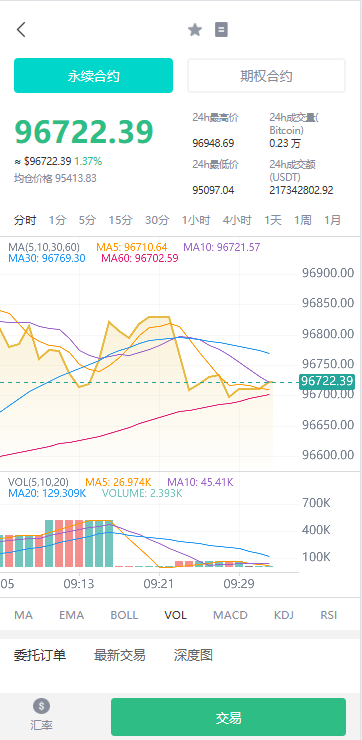Show the EMA indicator
This screenshot has height=740, width=362.
pyautogui.click(x=71, y=615)
